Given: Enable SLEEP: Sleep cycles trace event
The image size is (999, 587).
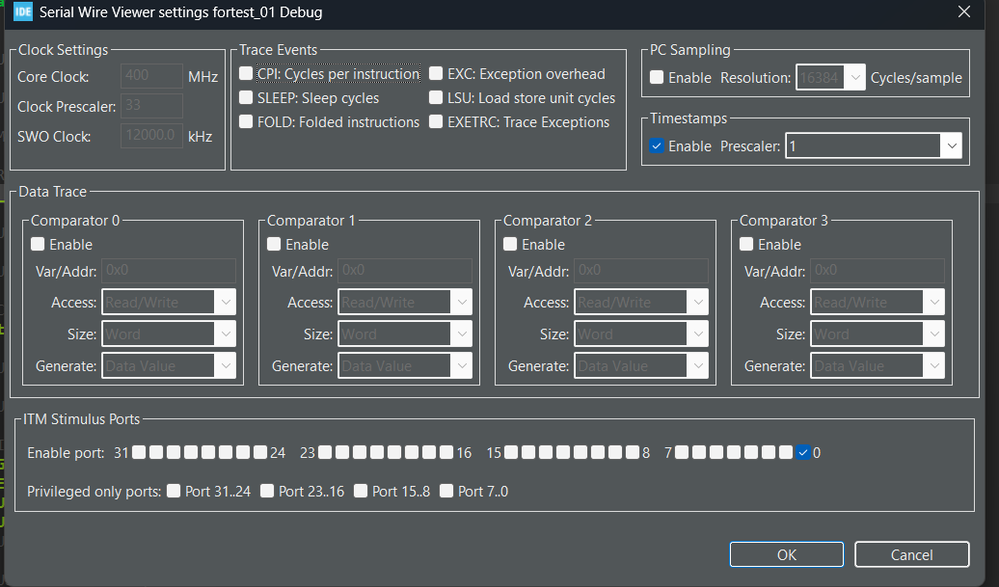Looking at the screenshot, I should (x=247, y=98).
